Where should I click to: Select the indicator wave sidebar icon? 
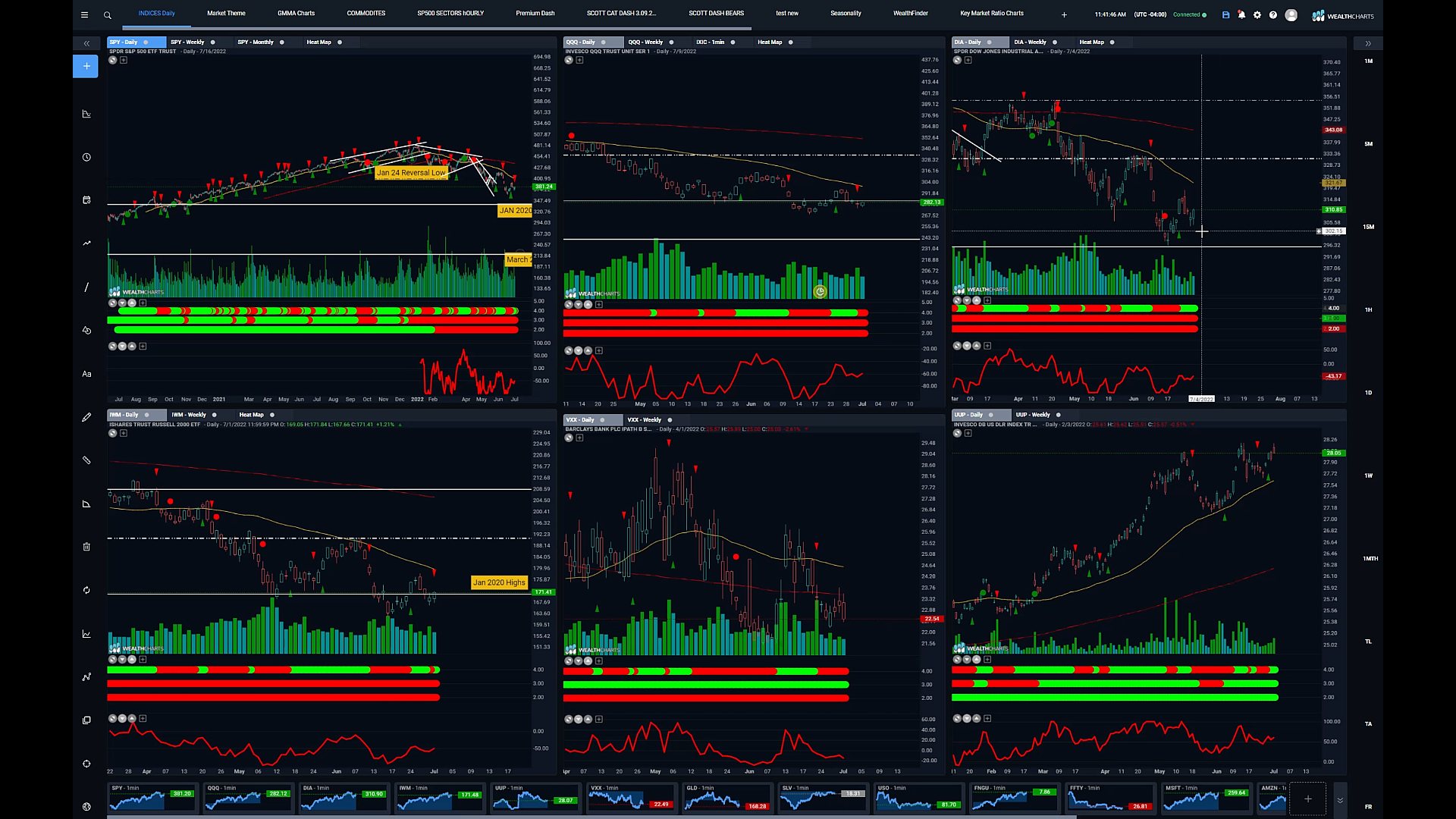tap(86, 243)
